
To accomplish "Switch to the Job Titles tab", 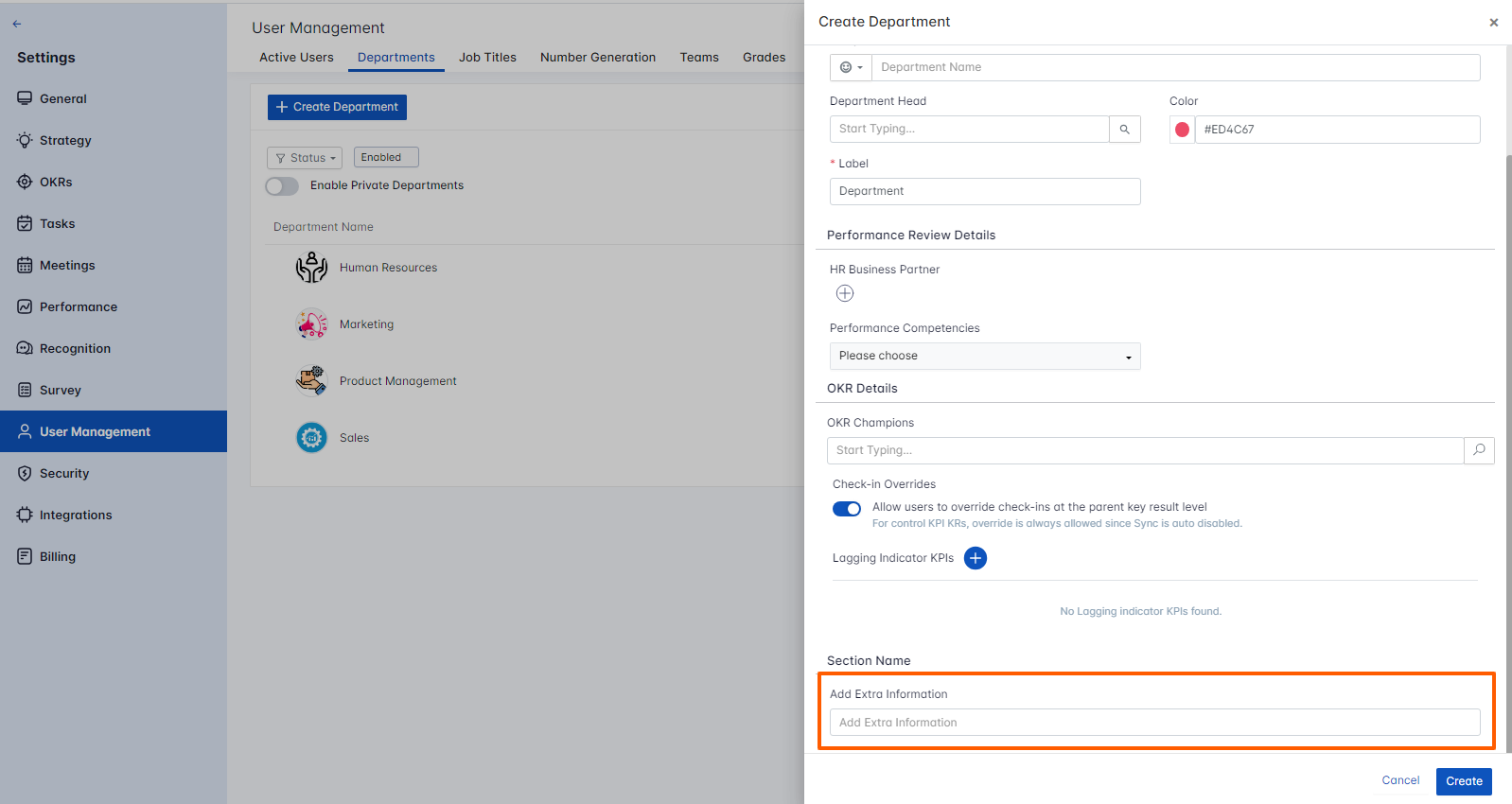I will click(x=487, y=58).
